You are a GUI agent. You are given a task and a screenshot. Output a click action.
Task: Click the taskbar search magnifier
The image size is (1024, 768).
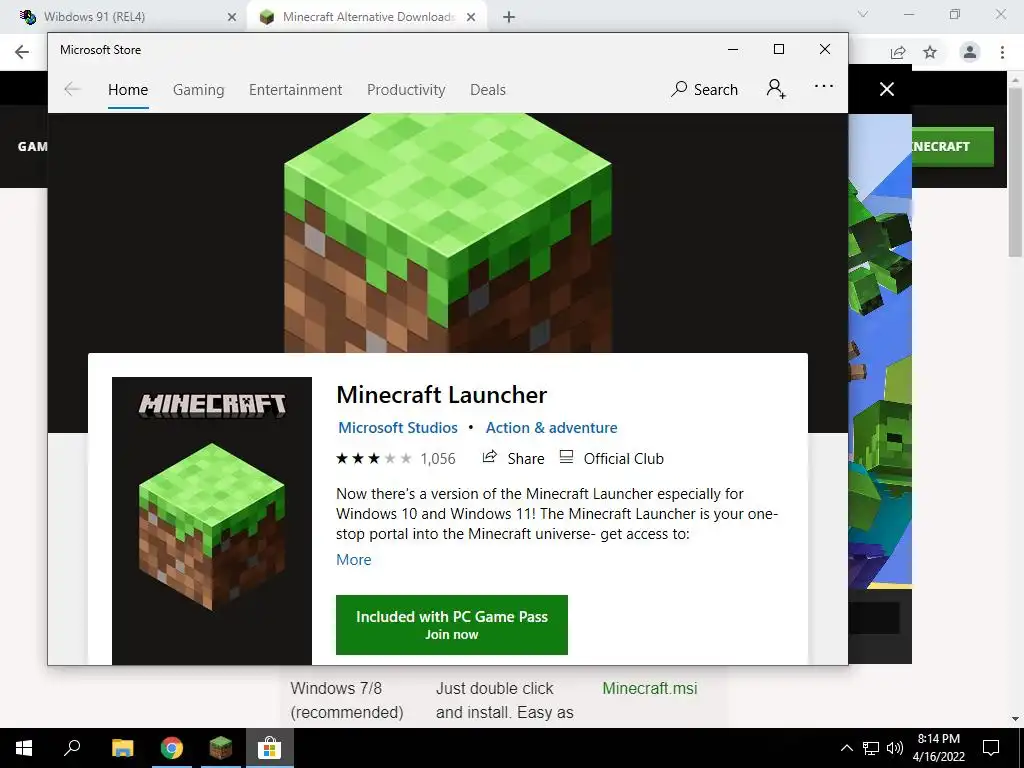pos(72,748)
